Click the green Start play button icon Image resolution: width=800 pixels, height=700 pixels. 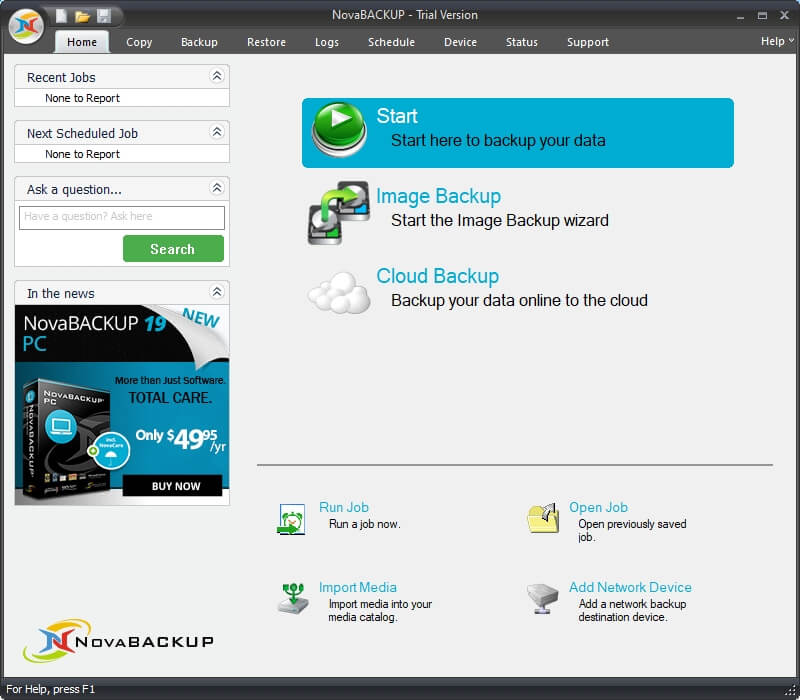(339, 129)
